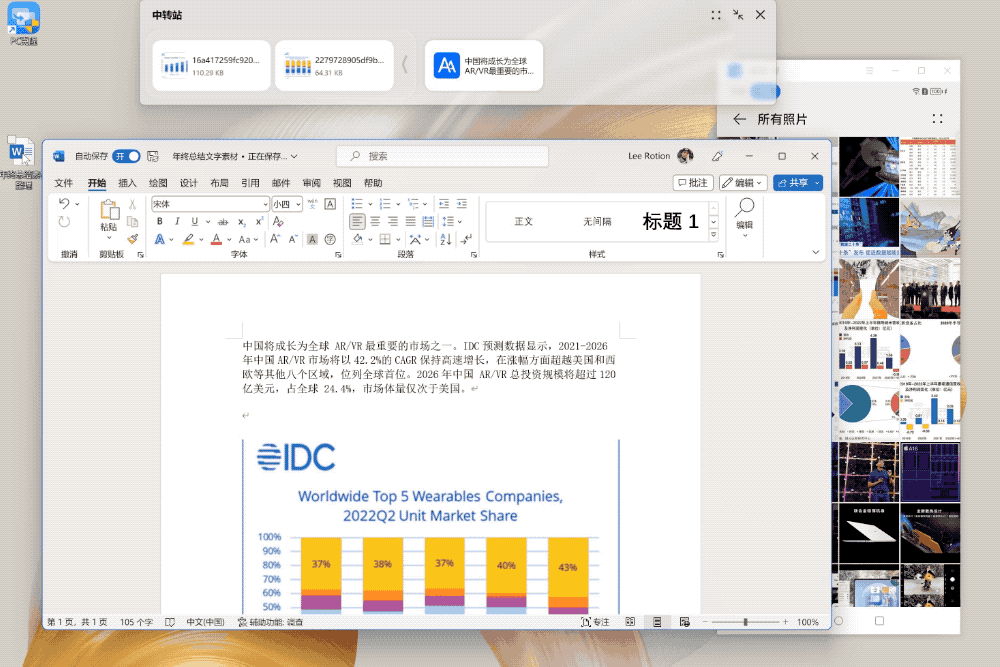Open the 插入 Insert ribbon tab
The height and width of the screenshot is (667, 1000).
pos(127,183)
